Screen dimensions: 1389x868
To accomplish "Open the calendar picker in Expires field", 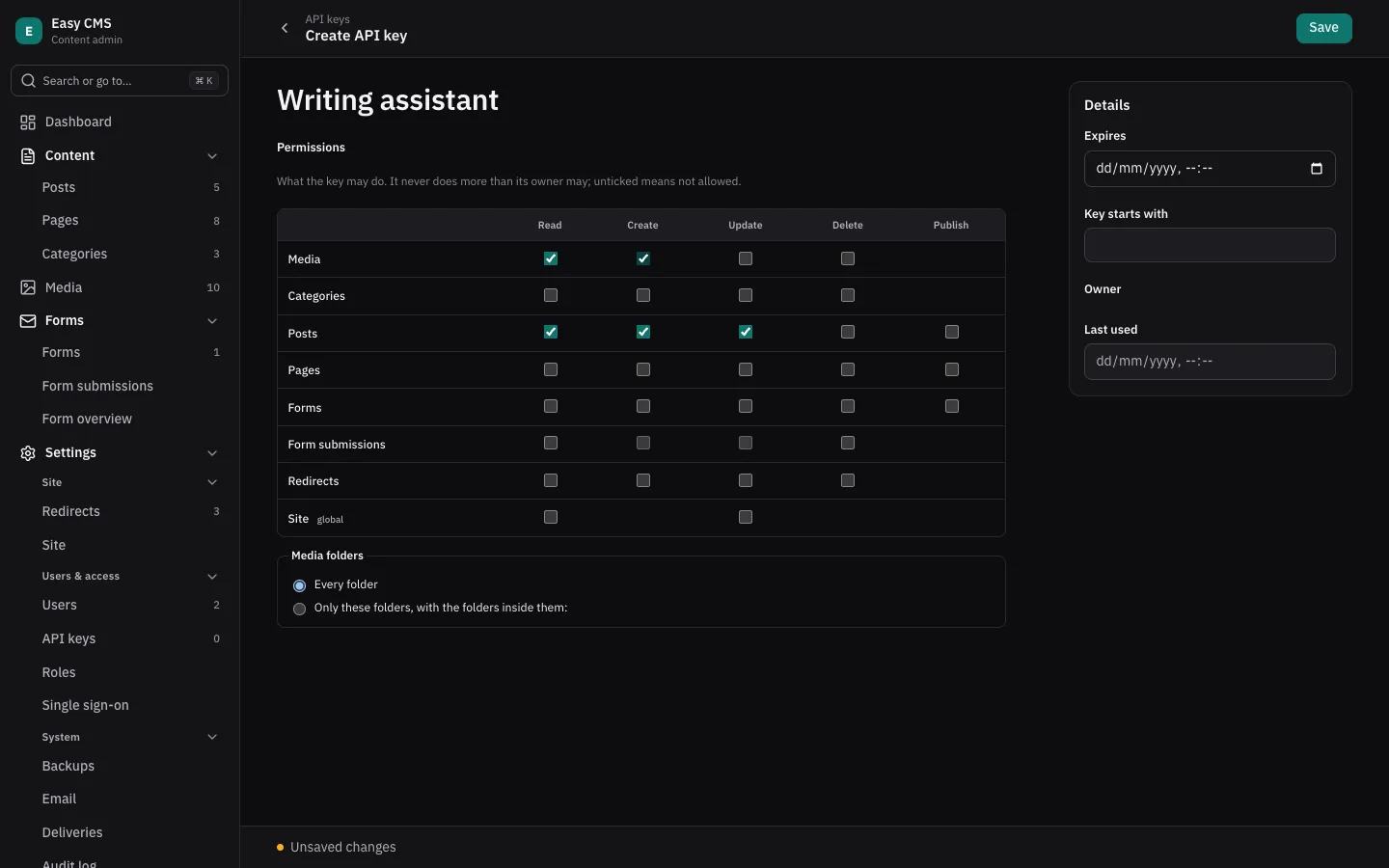I will pos(1317,169).
